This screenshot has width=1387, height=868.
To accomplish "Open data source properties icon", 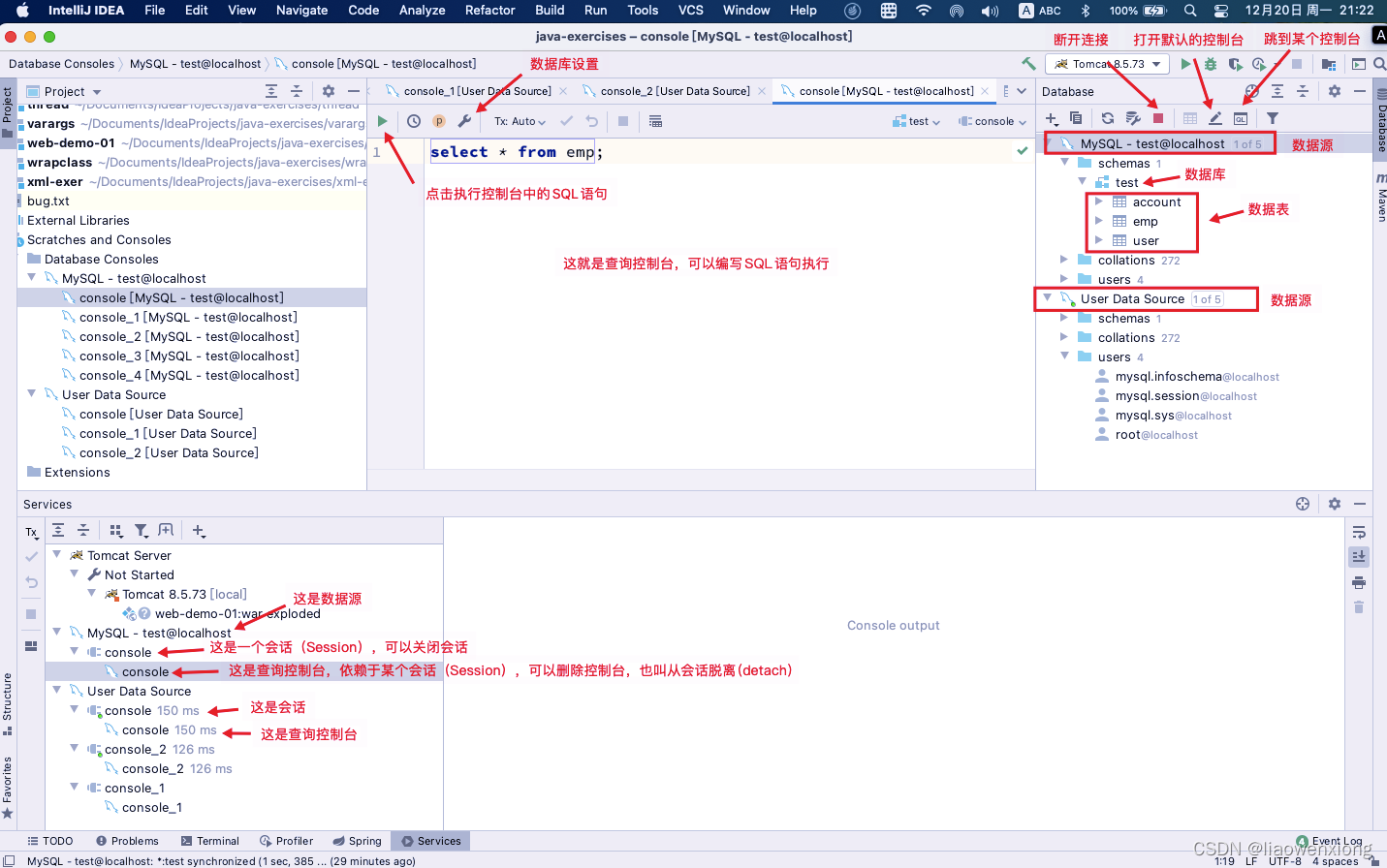I will pyautogui.click(x=1132, y=118).
